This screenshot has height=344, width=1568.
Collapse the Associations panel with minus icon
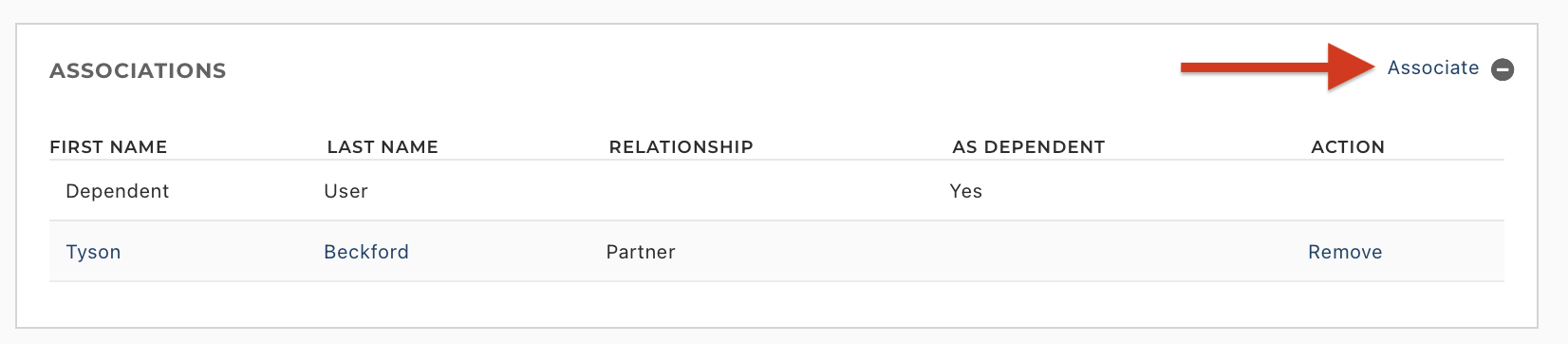coord(1503,69)
